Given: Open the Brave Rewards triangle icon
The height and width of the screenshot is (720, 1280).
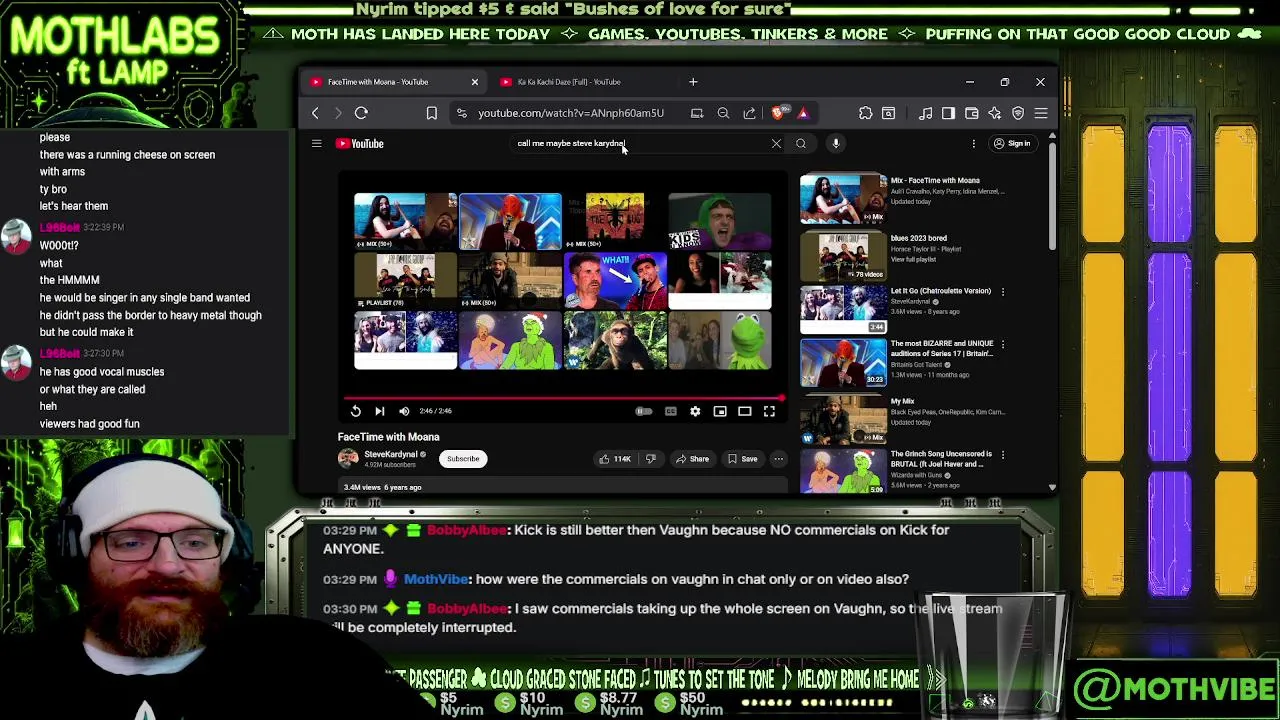Looking at the screenshot, I should pyautogui.click(x=802, y=113).
